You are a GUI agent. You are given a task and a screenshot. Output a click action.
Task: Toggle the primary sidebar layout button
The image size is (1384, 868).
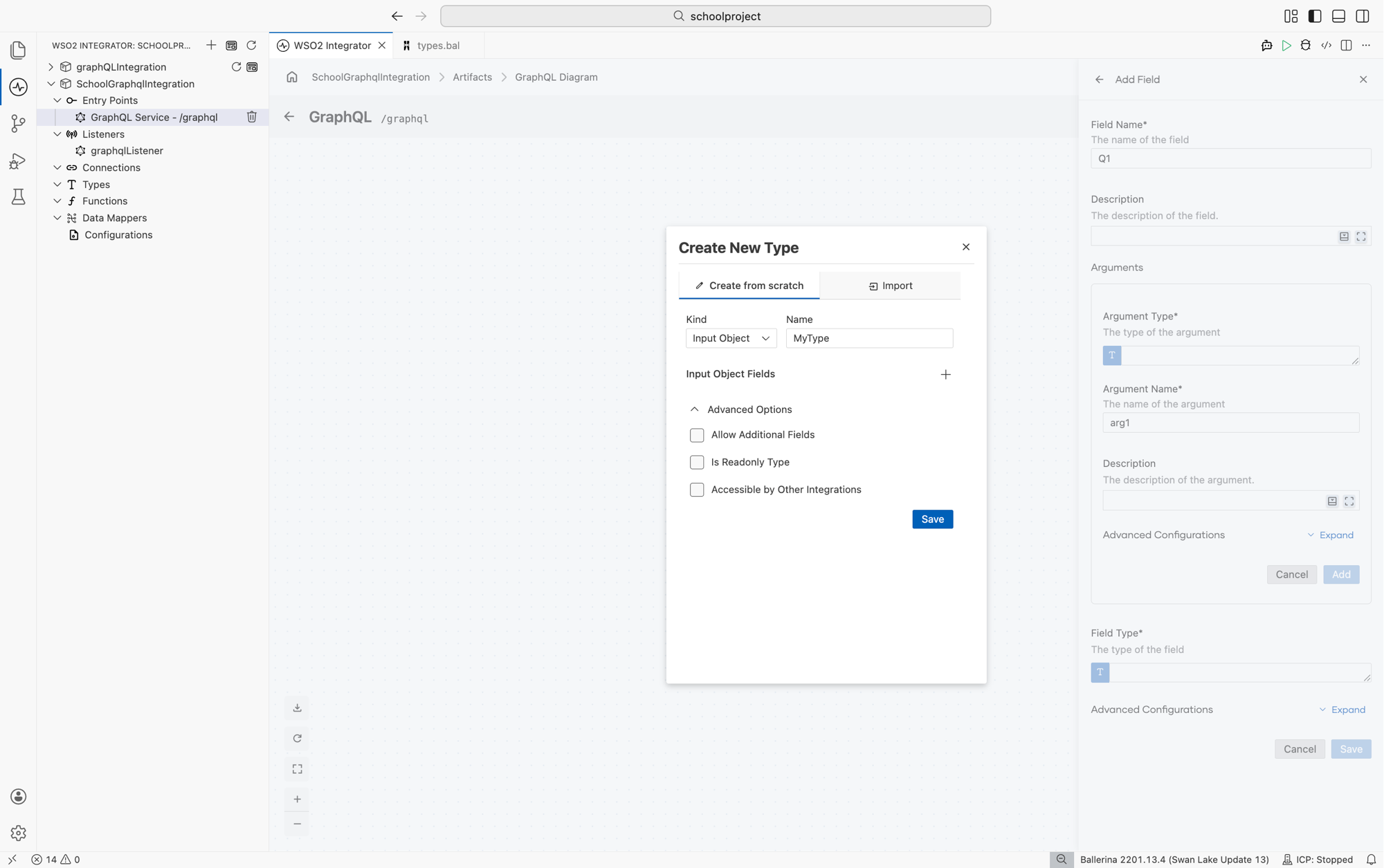(1315, 16)
